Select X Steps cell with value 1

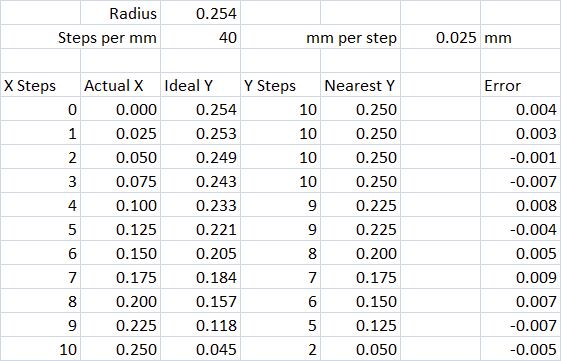[x=40, y=133]
